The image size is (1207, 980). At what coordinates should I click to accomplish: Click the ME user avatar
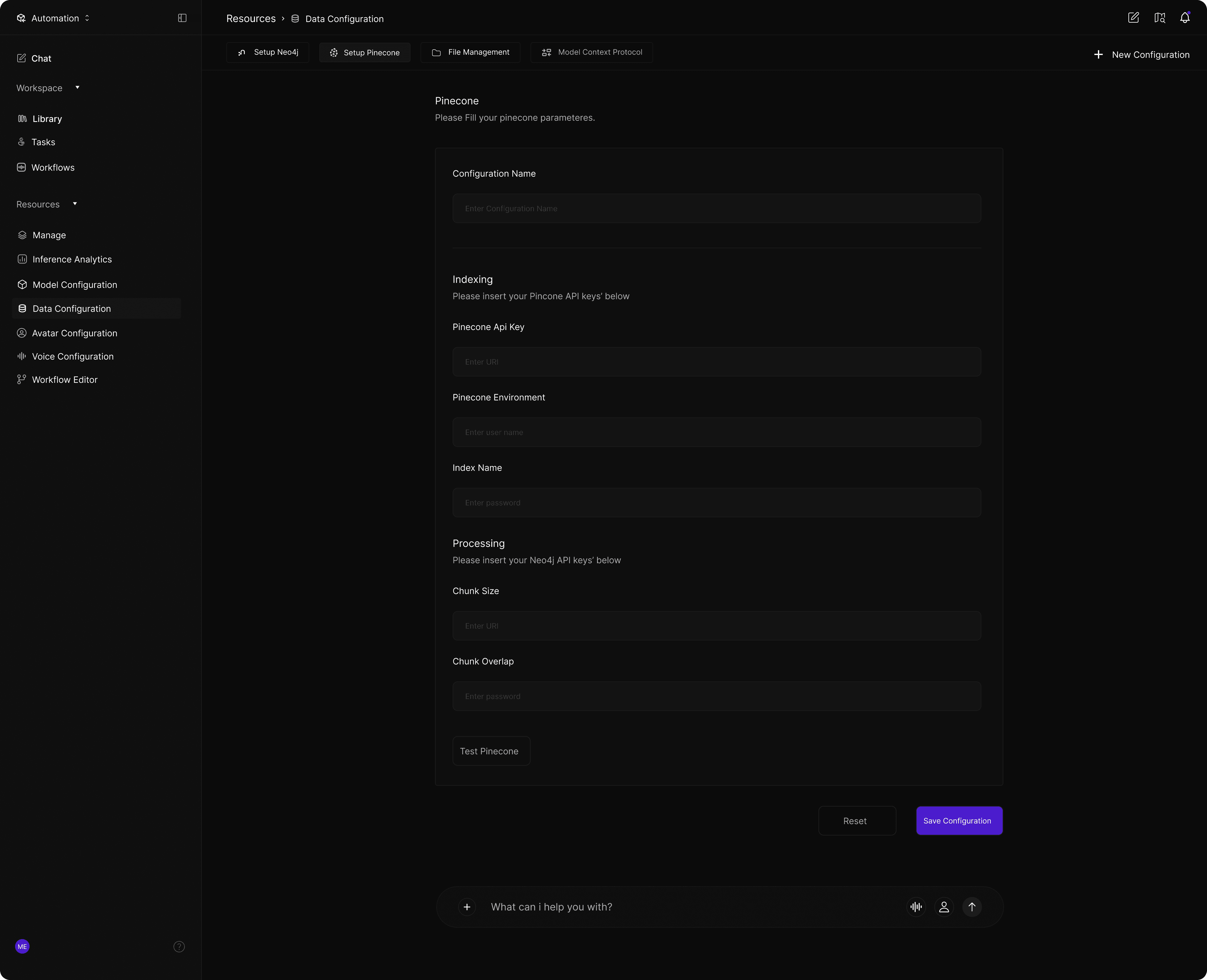pyautogui.click(x=22, y=947)
